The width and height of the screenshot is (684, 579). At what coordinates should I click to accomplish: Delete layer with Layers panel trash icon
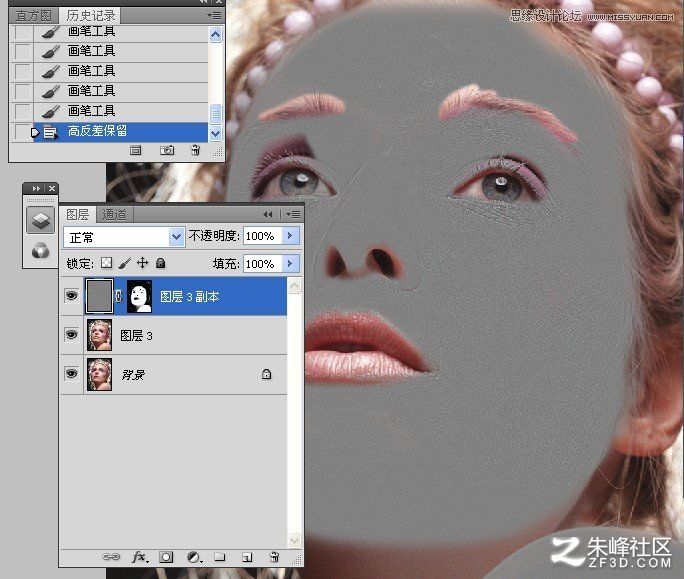(x=274, y=557)
